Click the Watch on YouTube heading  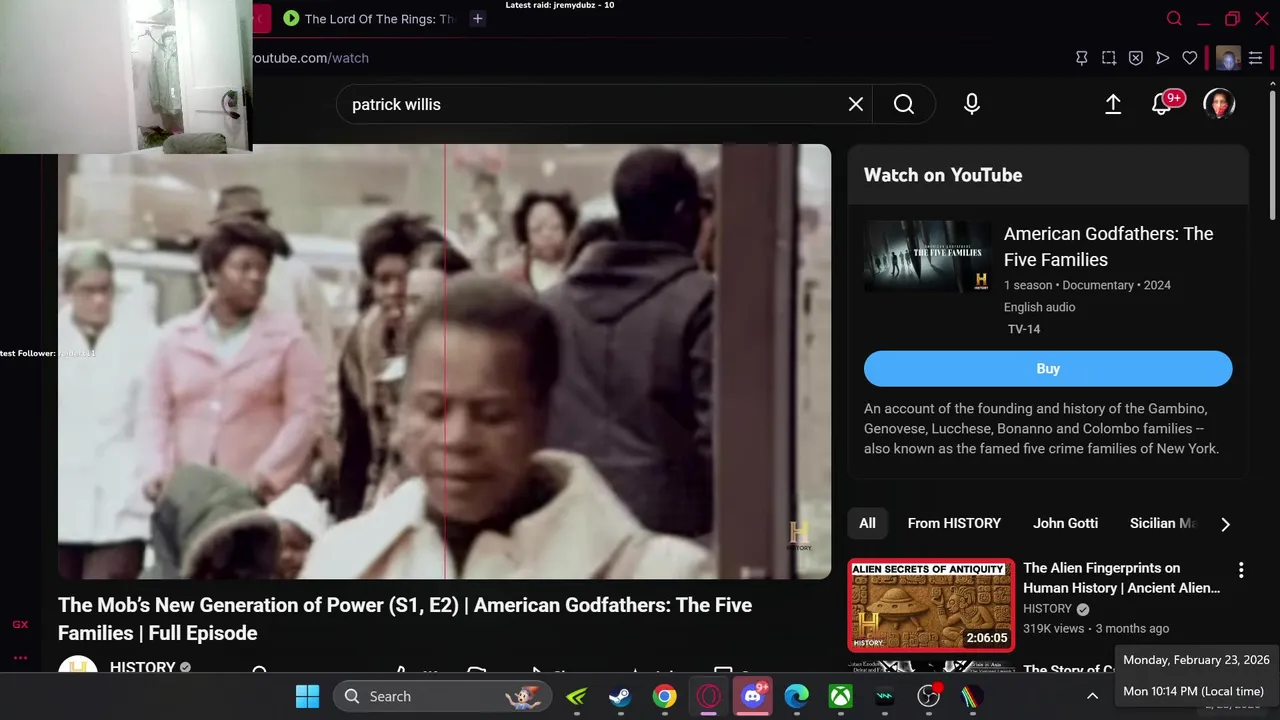click(x=943, y=175)
